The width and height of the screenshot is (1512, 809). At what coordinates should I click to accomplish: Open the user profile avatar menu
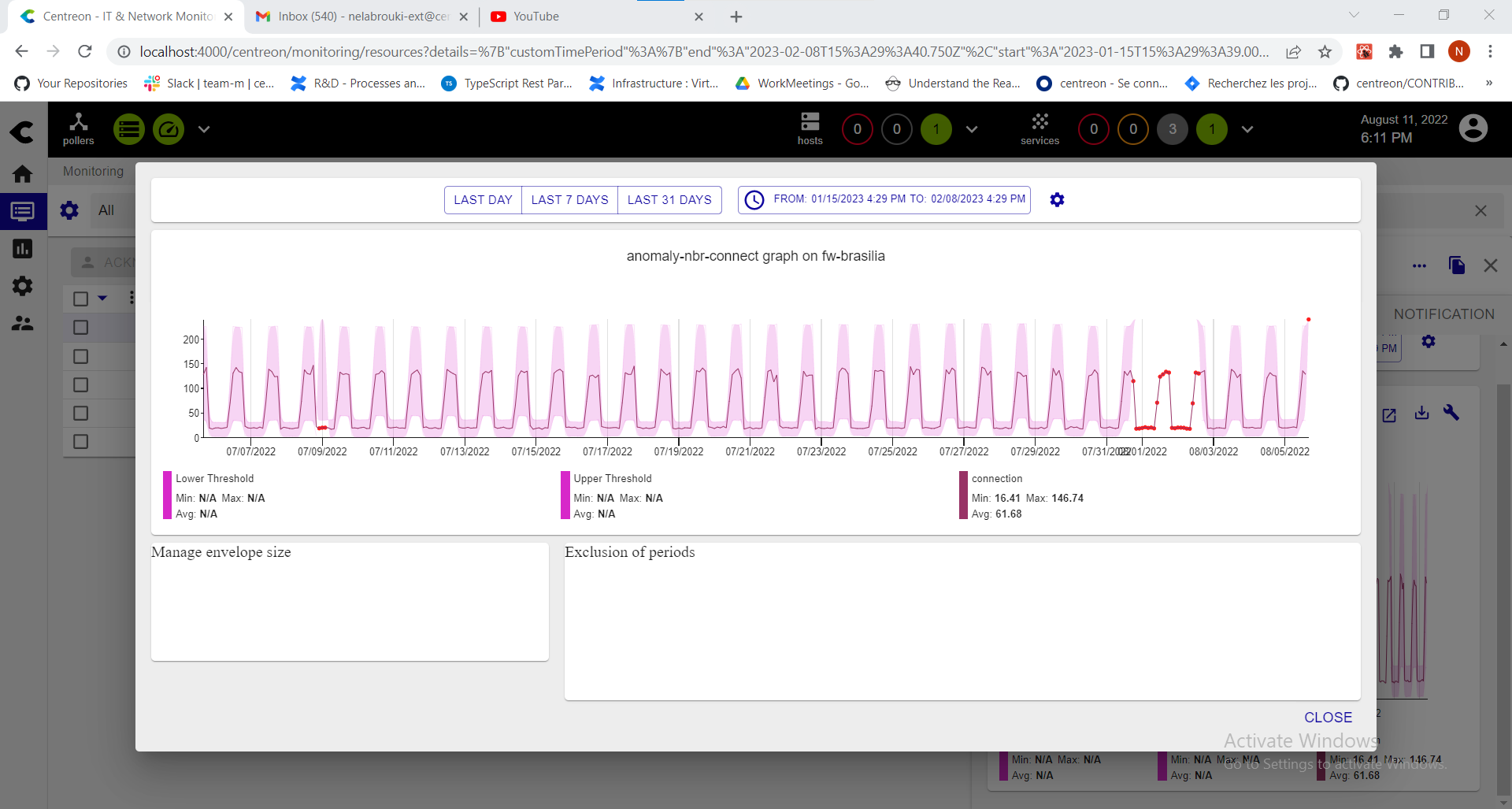1473,128
